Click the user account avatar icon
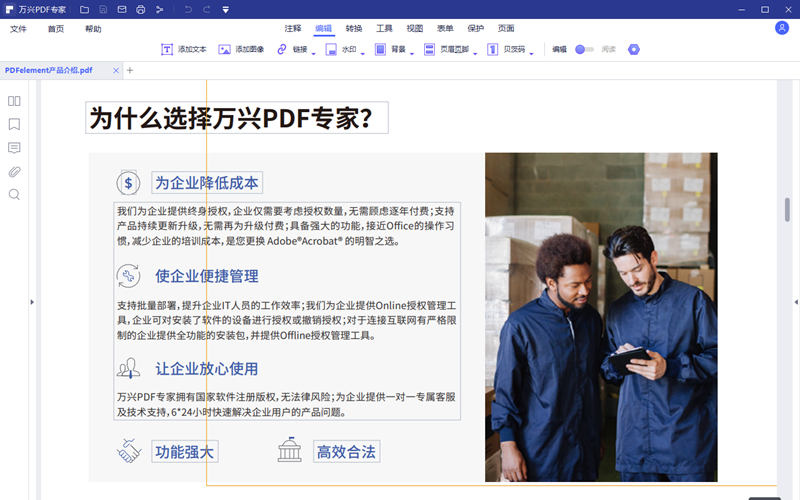 tap(782, 28)
